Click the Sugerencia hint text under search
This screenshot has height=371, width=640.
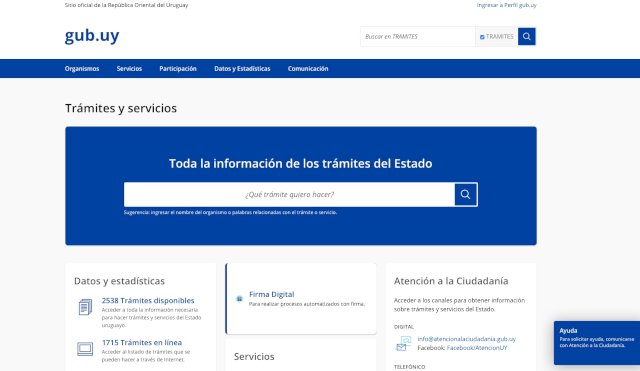click(x=230, y=212)
